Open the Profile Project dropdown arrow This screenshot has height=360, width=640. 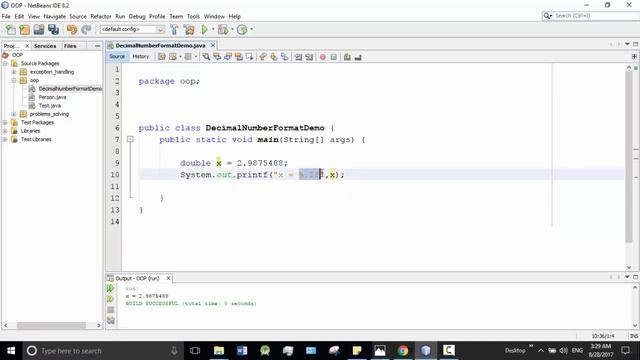click(251, 29)
